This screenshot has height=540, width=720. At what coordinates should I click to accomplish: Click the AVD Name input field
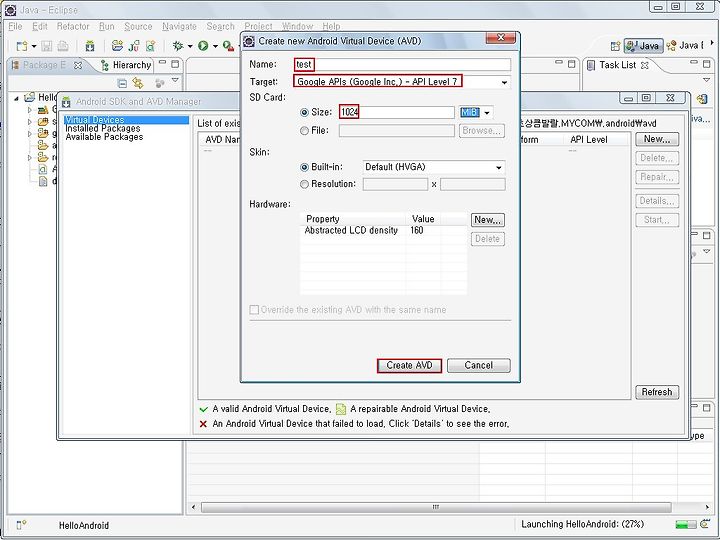tap(402, 64)
